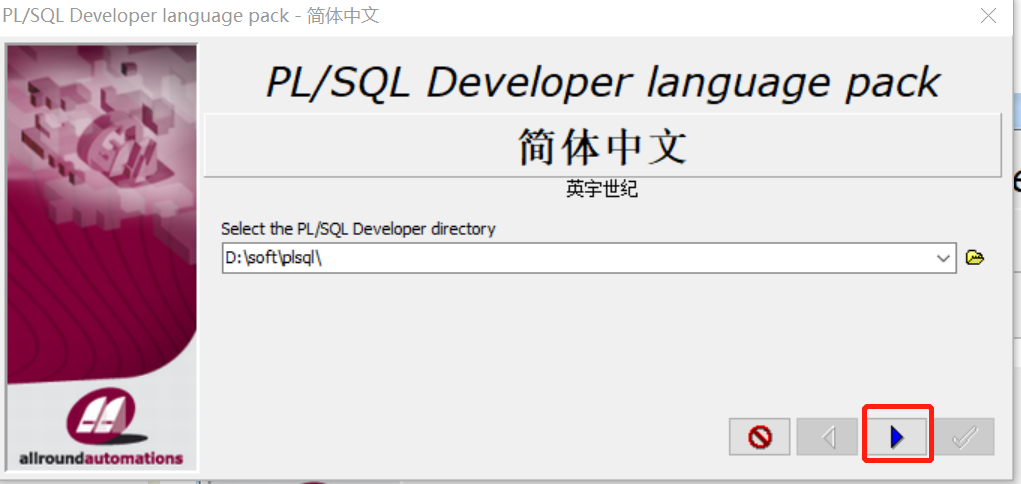Image resolution: width=1021 pixels, height=484 pixels.
Task: Click the greyed back arrow button
Action: tap(828, 437)
